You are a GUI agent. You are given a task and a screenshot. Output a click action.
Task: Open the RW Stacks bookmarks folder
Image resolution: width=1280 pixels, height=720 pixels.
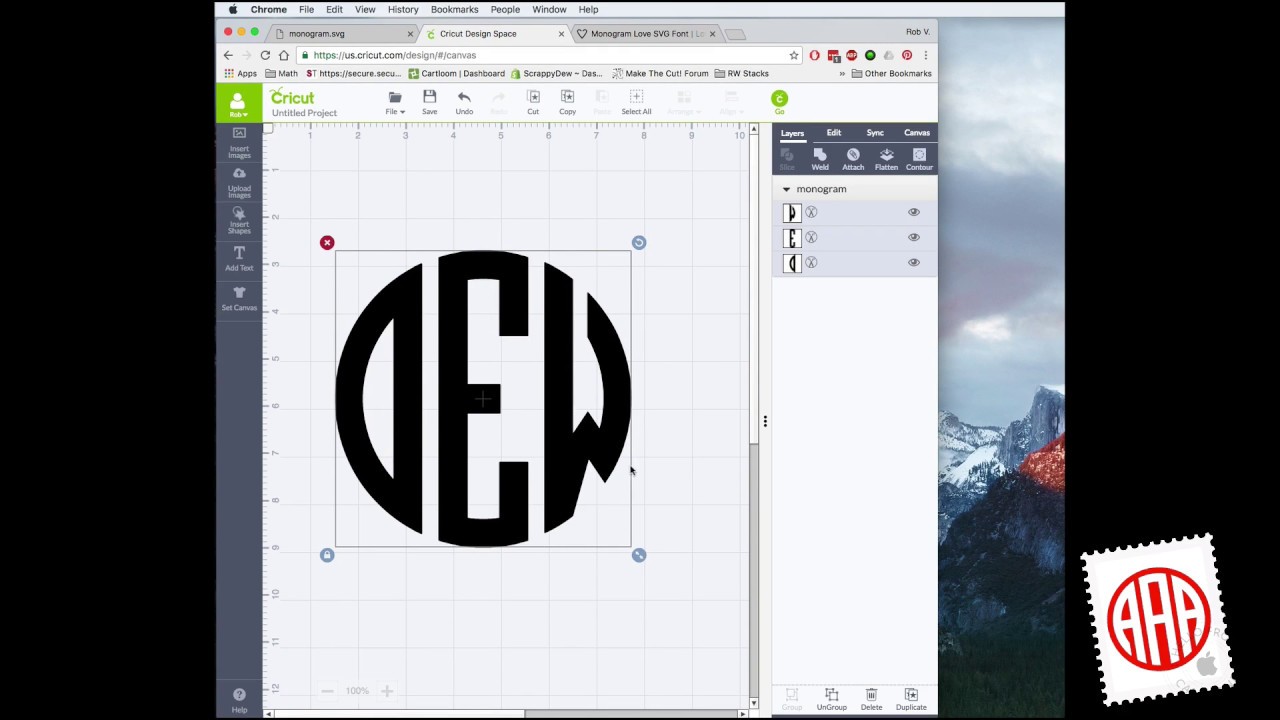742,74
